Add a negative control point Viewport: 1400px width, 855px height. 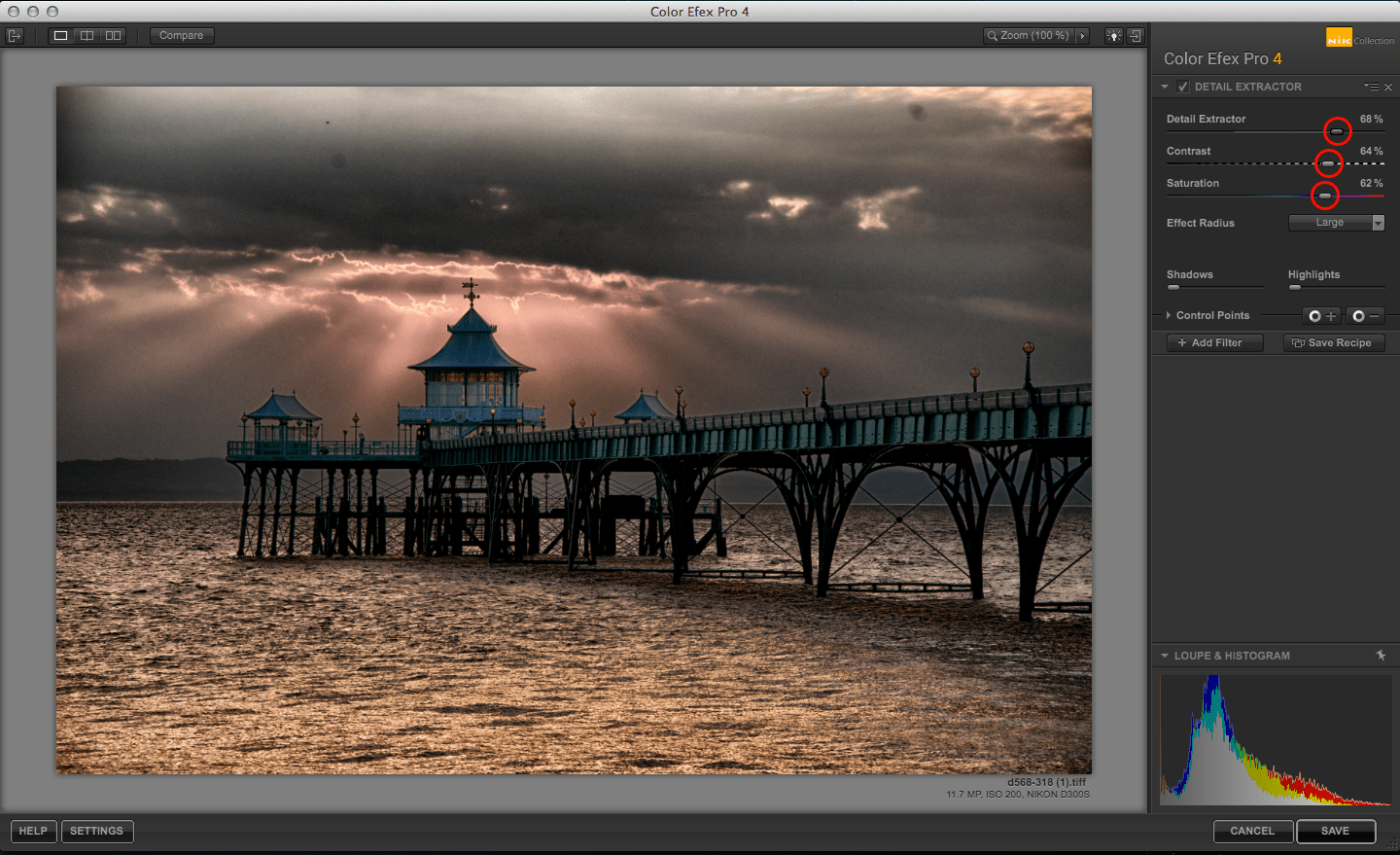pyautogui.click(x=1365, y=316)
